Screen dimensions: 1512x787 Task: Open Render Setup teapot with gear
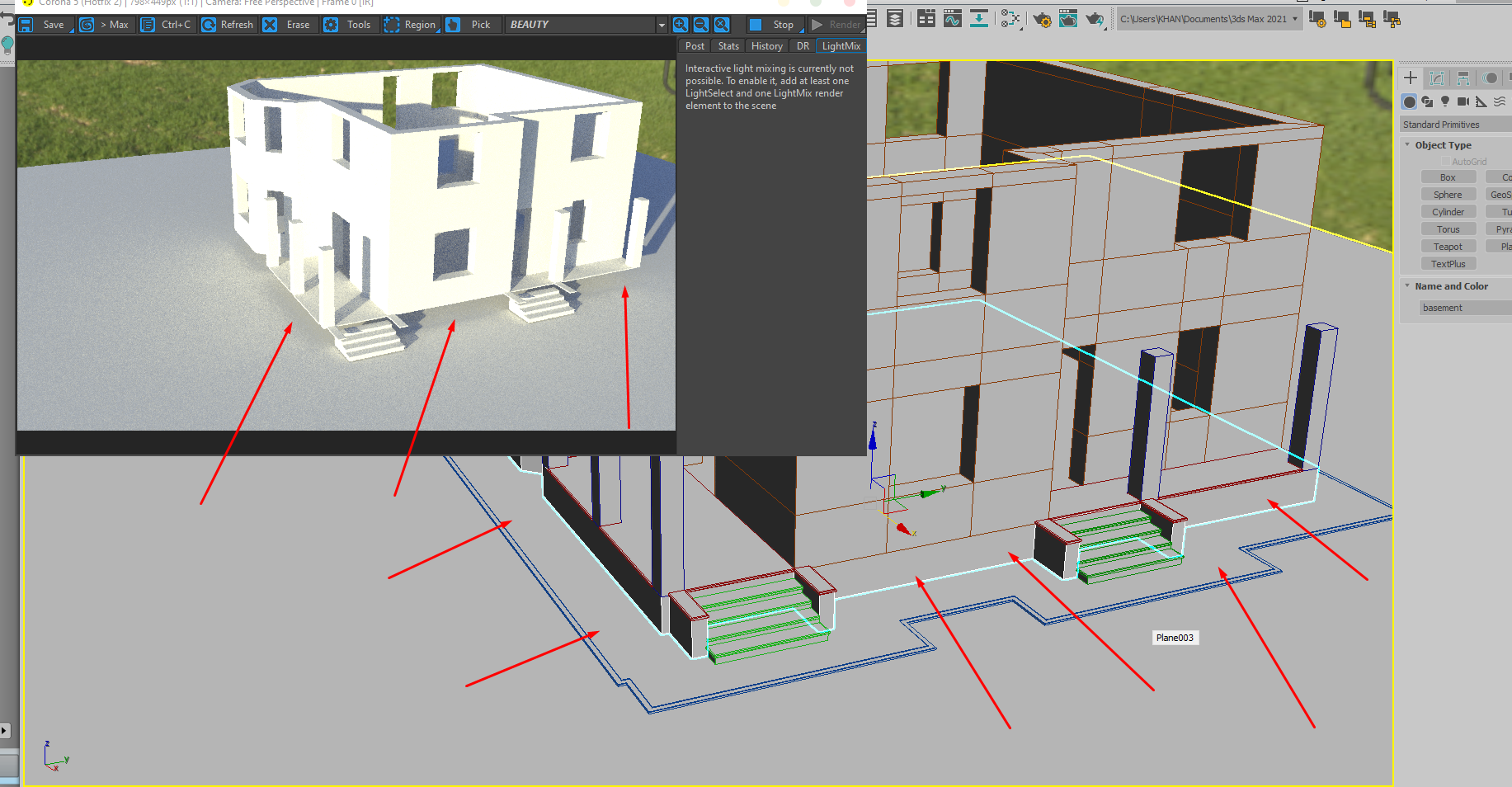[x=1042, y=18]
